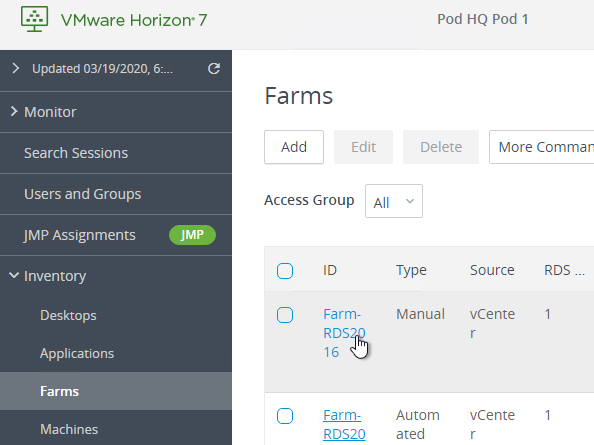
Task: Expand the Updated status chevron
Action: point(16,69)
